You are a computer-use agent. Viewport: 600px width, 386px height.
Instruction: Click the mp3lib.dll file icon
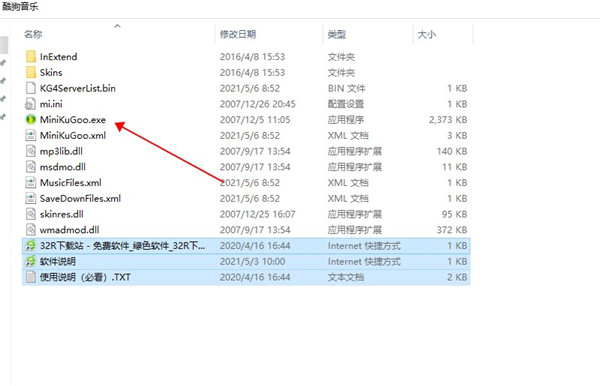tap(31, 151)
